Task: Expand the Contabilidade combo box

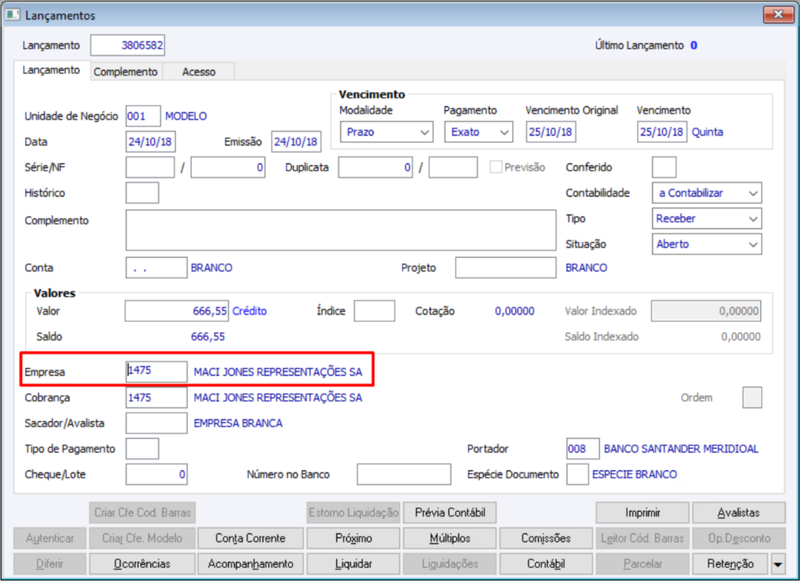Action: coord(707,193)
